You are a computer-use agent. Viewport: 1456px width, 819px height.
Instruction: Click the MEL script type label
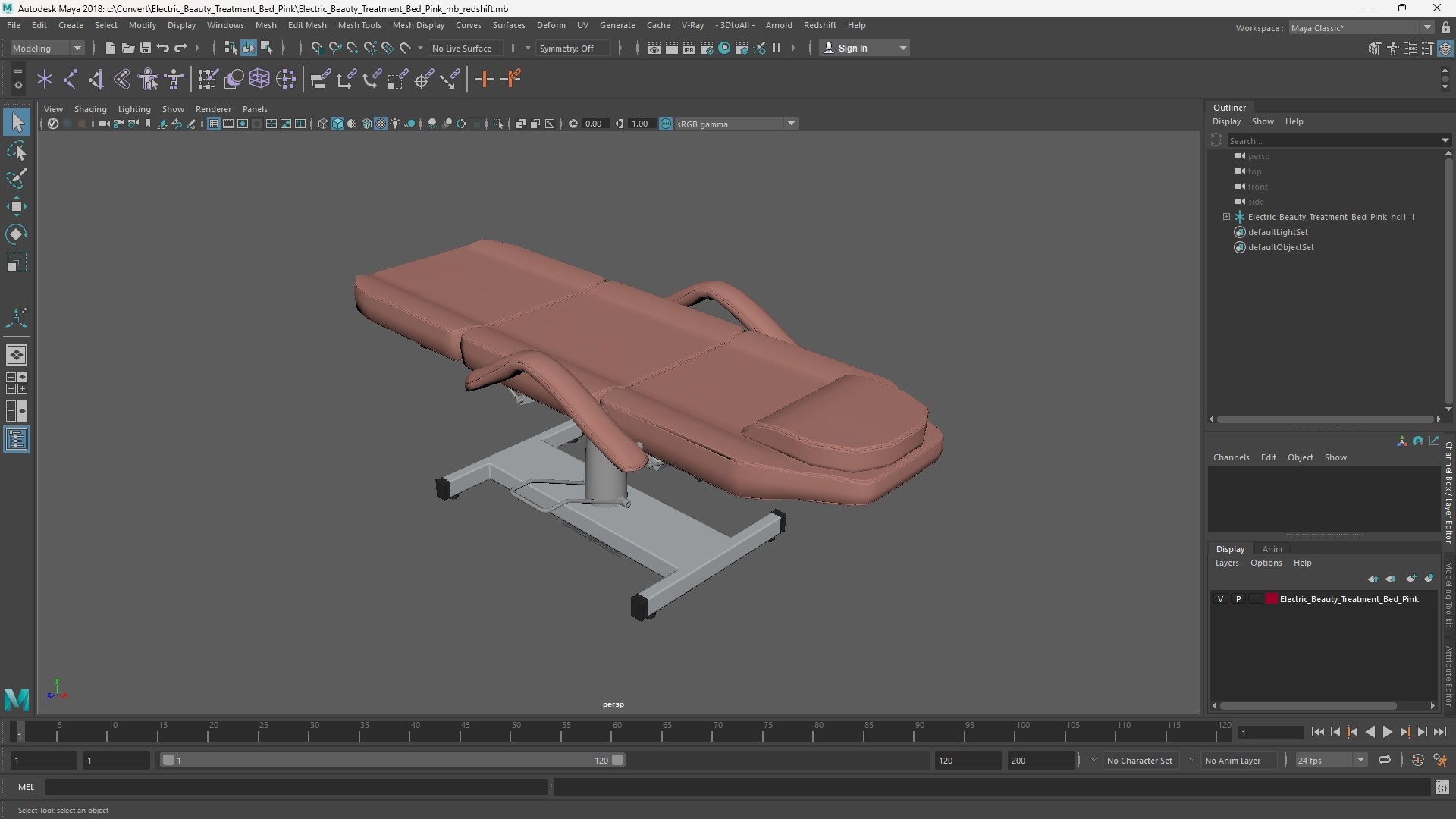point(26,787)
